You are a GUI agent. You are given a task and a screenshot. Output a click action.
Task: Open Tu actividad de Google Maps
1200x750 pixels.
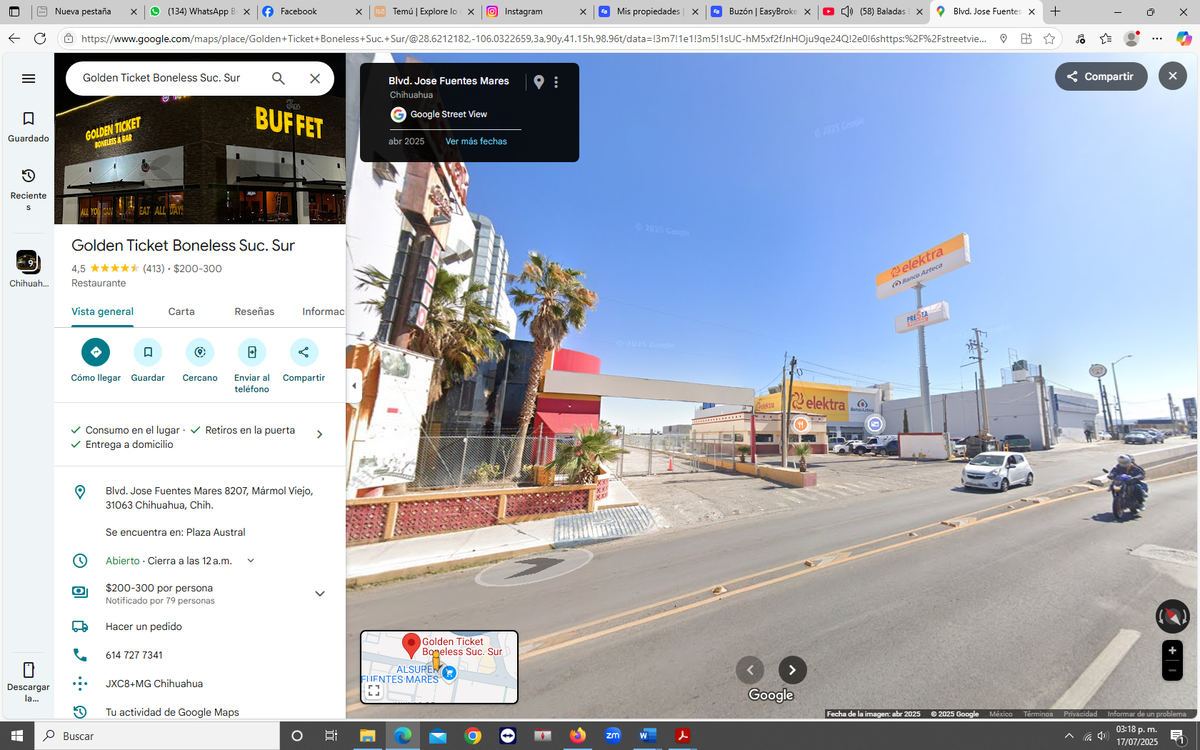point(172,712)
